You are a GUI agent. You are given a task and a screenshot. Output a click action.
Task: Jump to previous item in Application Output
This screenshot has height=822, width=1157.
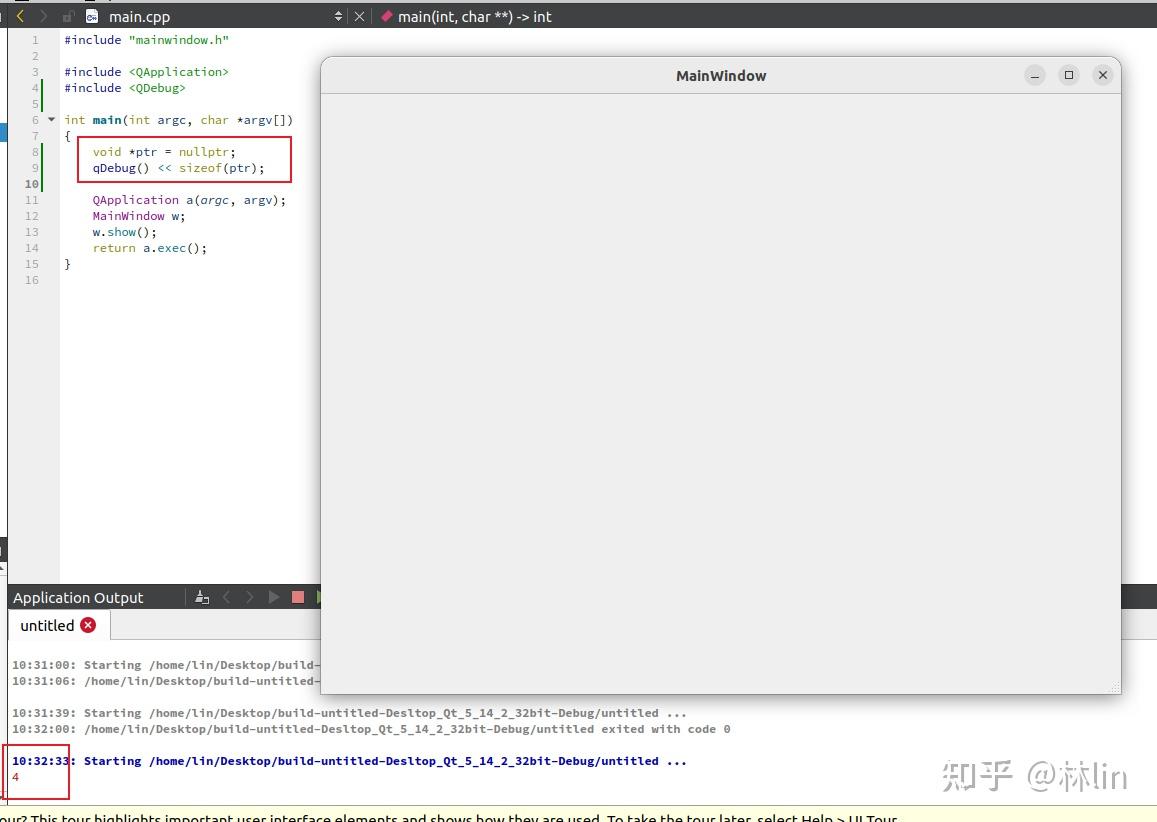tap(227, 597)
